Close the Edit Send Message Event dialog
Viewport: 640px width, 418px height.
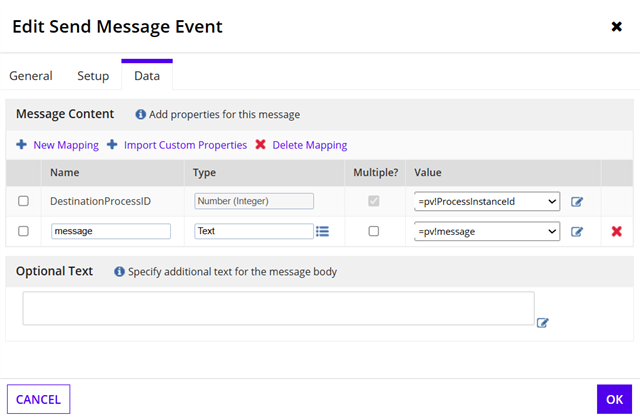616,27
